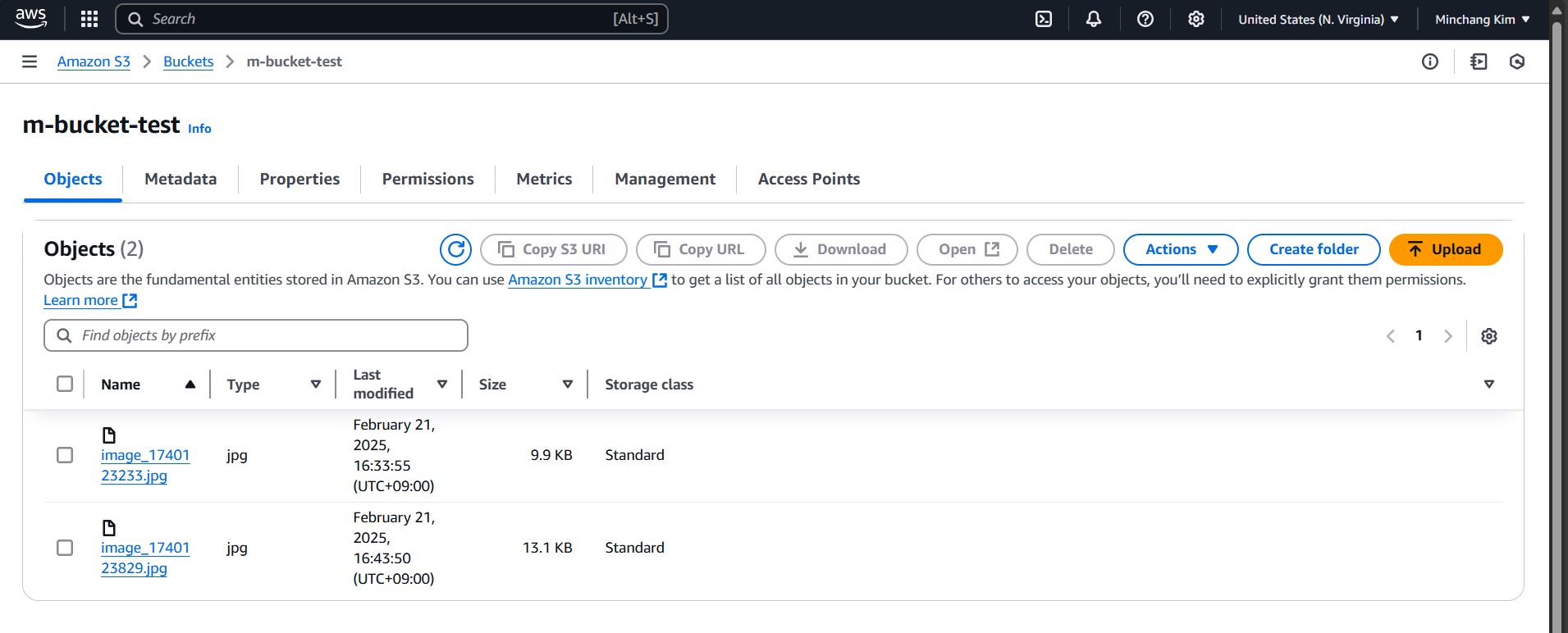The image size is (1568, 633).
Task: Refresh the objects list
Action: pos(455,249)
